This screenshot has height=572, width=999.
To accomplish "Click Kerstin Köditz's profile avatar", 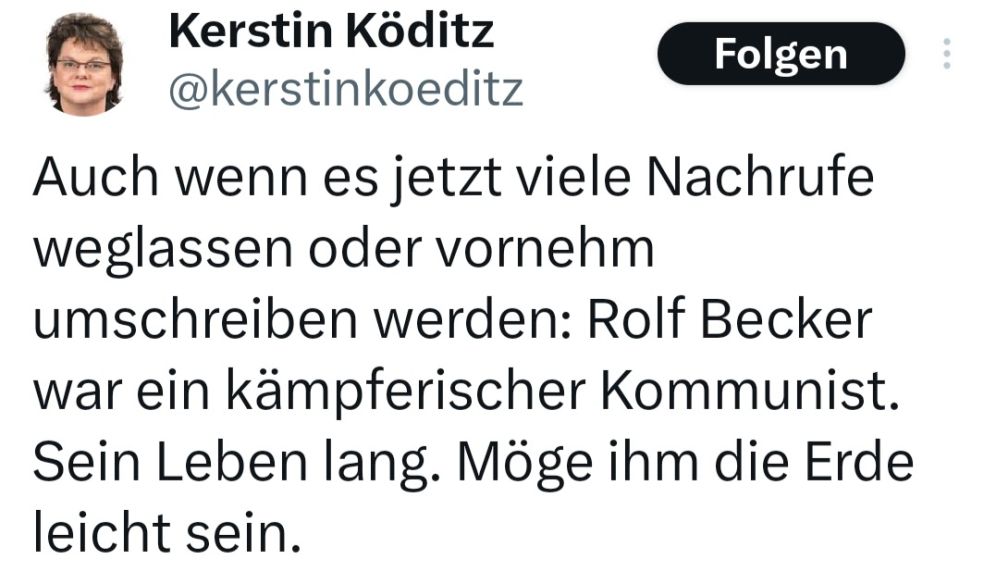I will [84, 63].
